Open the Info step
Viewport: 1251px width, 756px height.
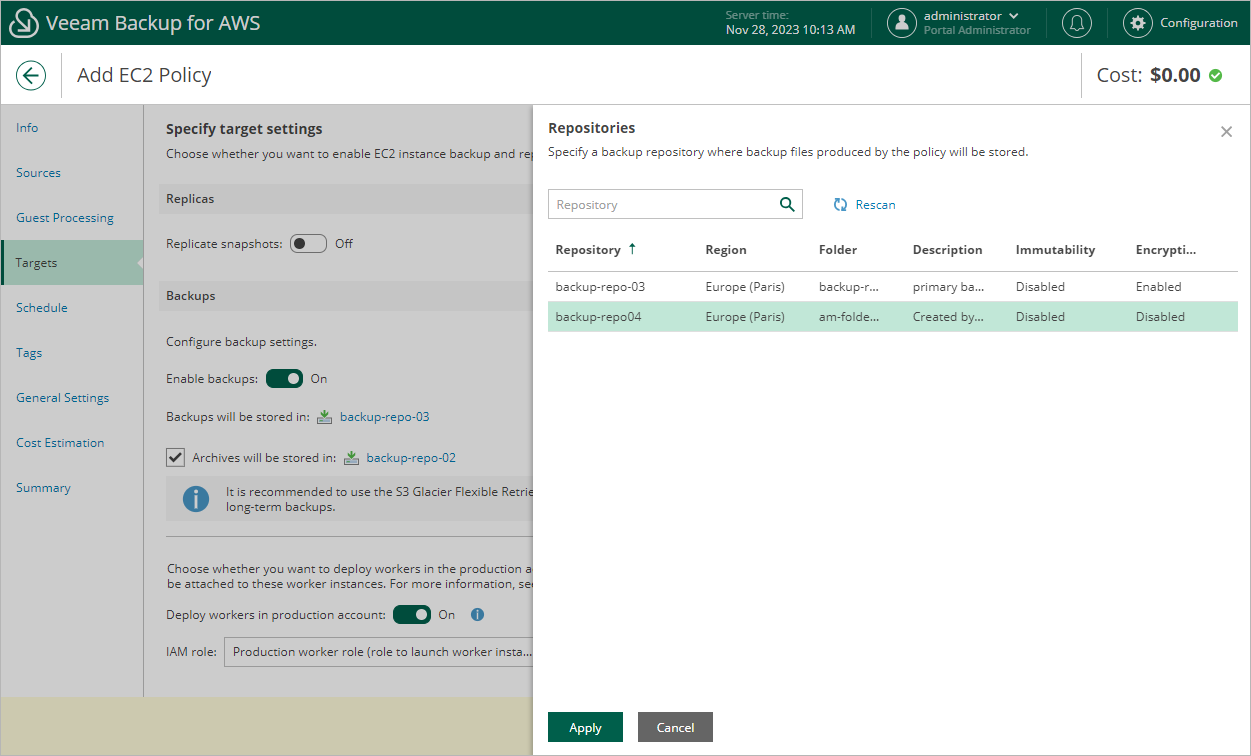pos(27,128)
